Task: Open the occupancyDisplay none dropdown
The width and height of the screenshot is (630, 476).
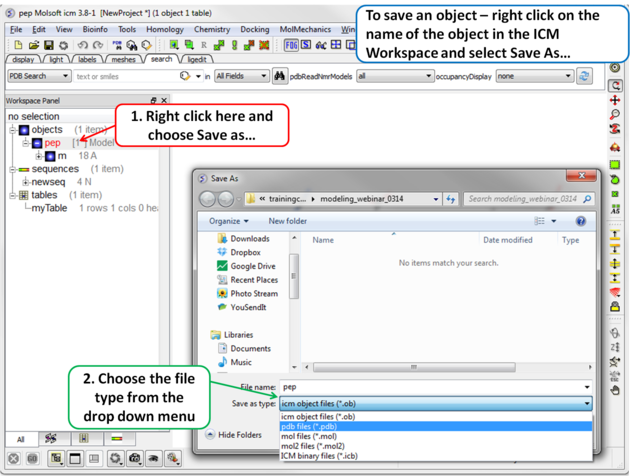Action: pyautogui.click(x=533, y=76)
